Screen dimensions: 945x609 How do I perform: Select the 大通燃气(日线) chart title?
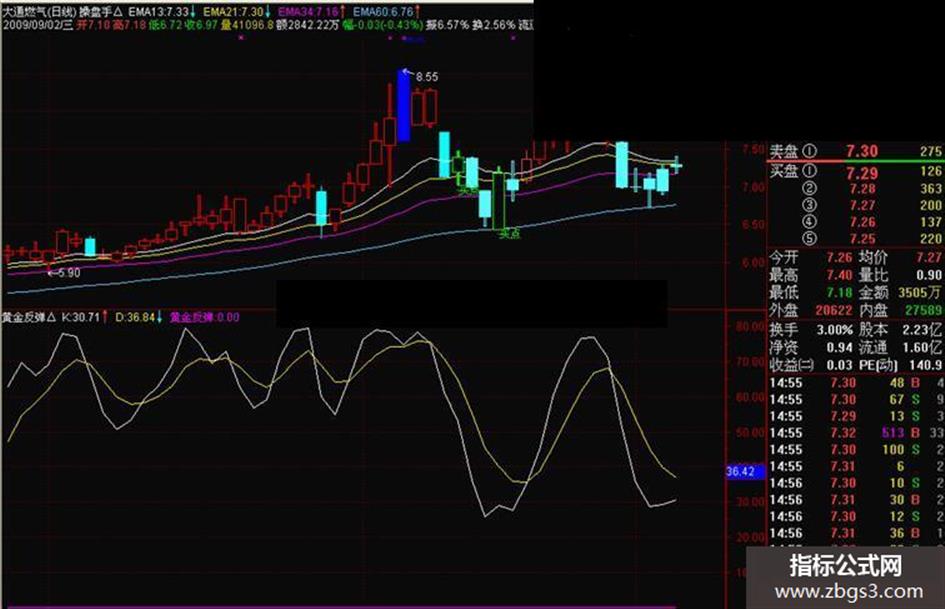(x=40, y=12)
